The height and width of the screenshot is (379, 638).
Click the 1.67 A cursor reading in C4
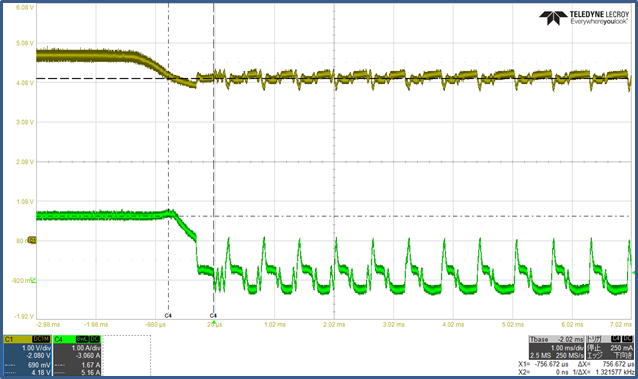[x=91, y=365]
